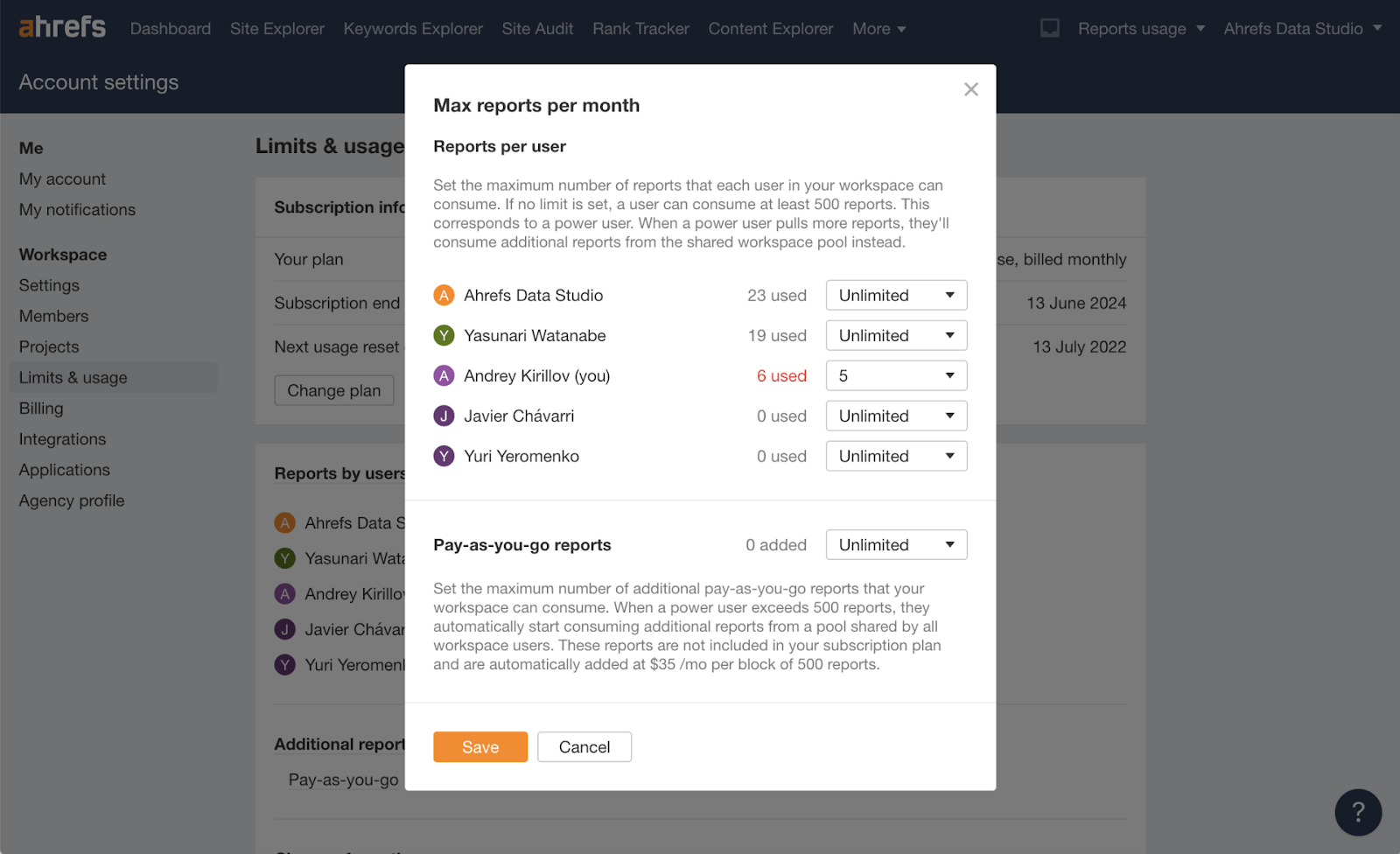
Task: Expand the More navigation menu
Action: coord(878,28)
